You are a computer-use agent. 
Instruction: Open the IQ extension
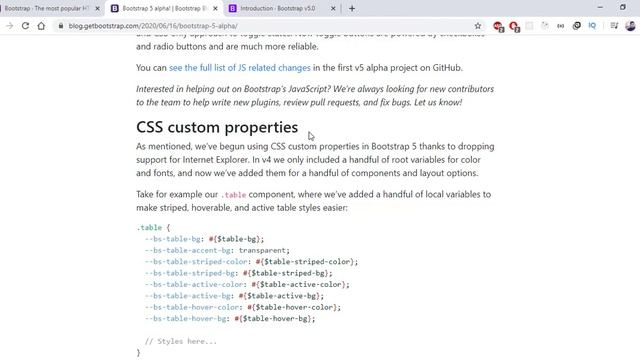click(x=592, y=26)
